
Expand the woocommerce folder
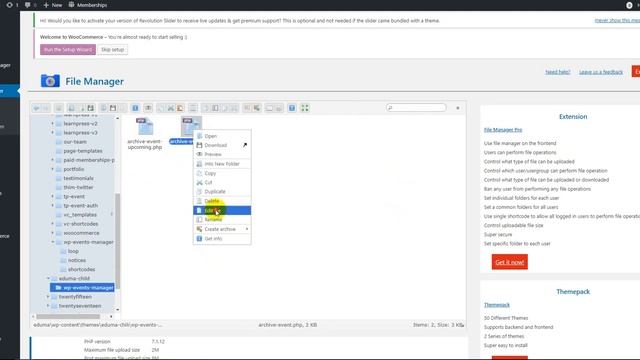(x=52, y=233)
